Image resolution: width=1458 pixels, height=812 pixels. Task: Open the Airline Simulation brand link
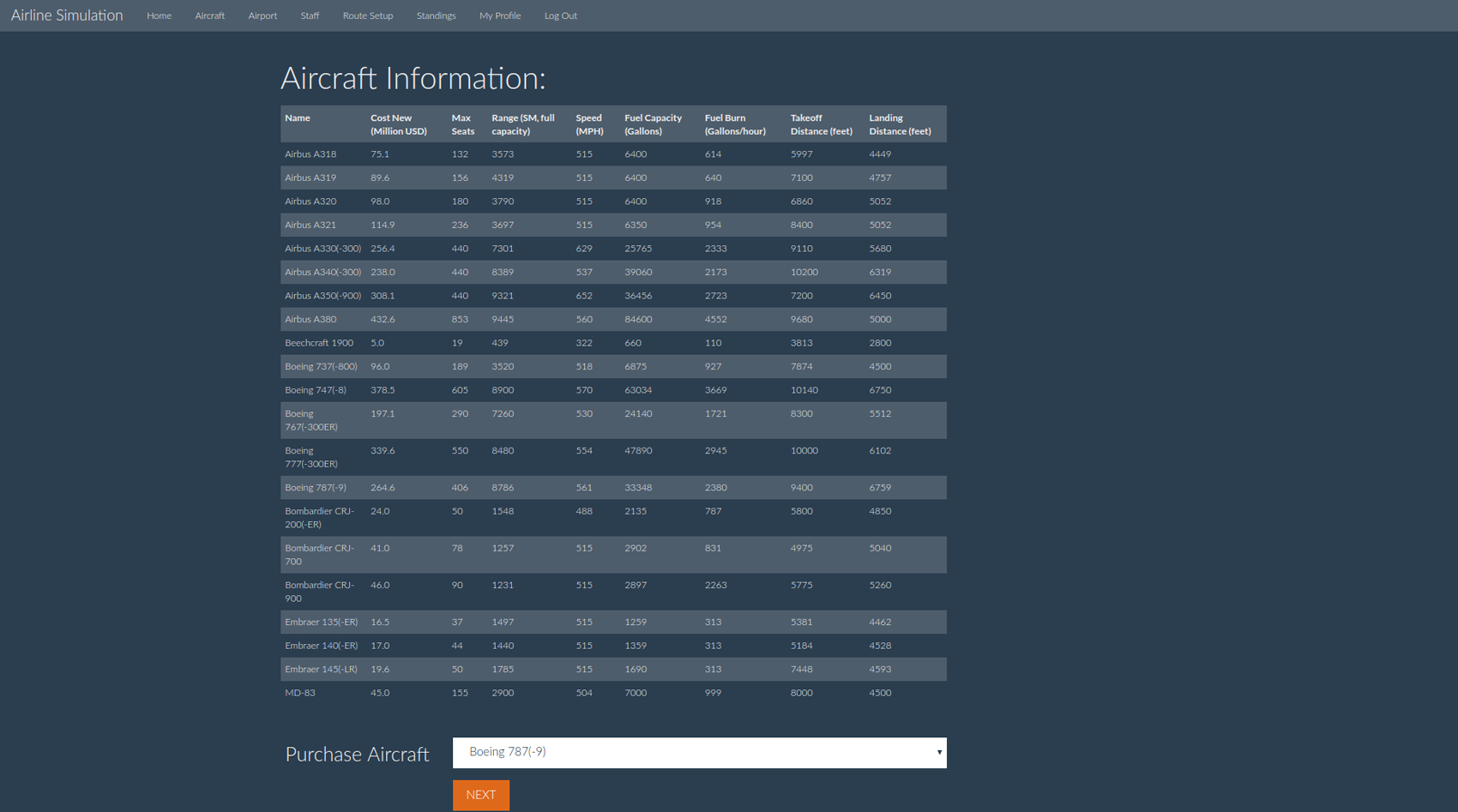[67, 15]
